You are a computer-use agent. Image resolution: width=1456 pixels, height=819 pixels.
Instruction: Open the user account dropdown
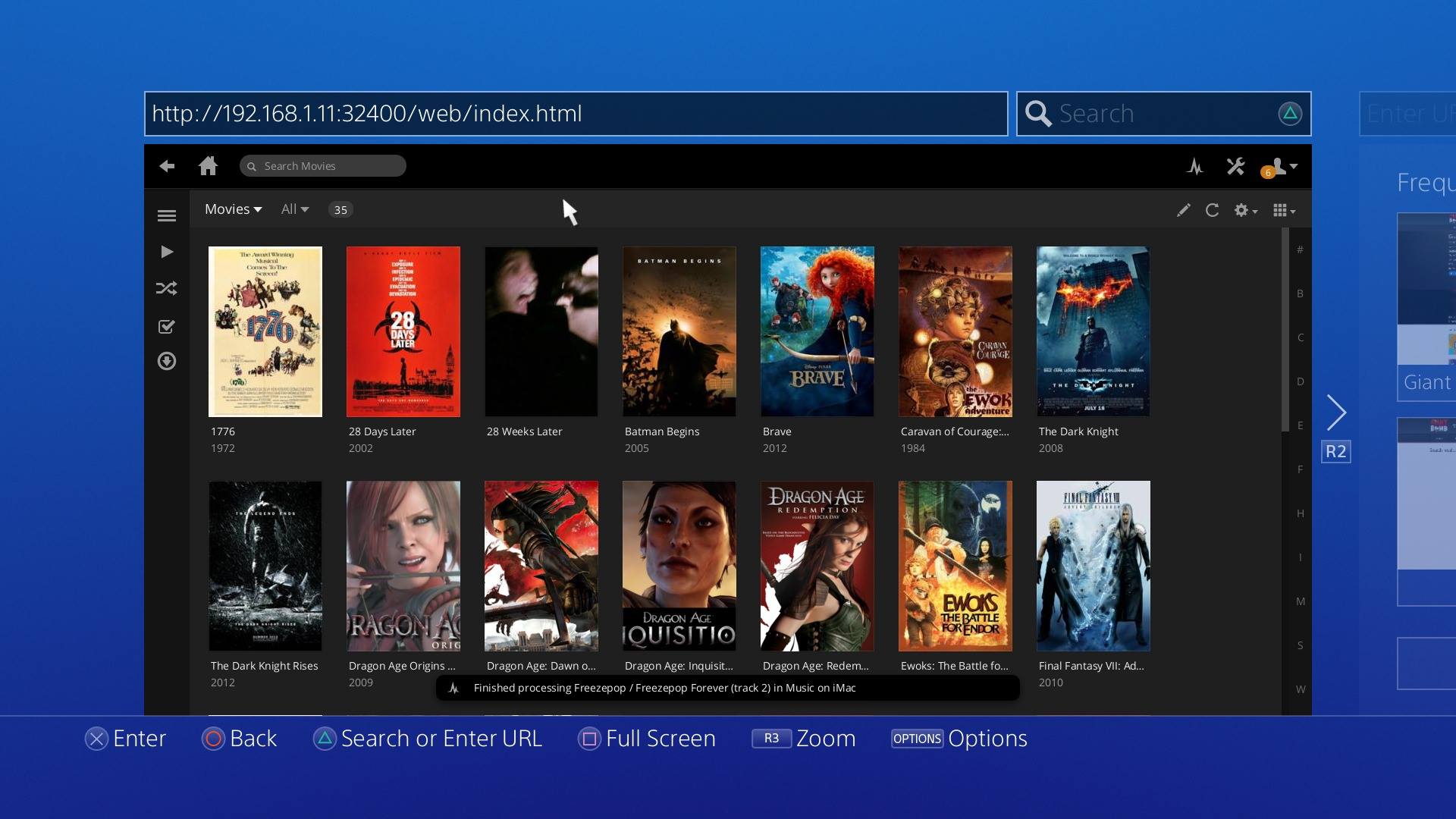tap(1282, 166)
